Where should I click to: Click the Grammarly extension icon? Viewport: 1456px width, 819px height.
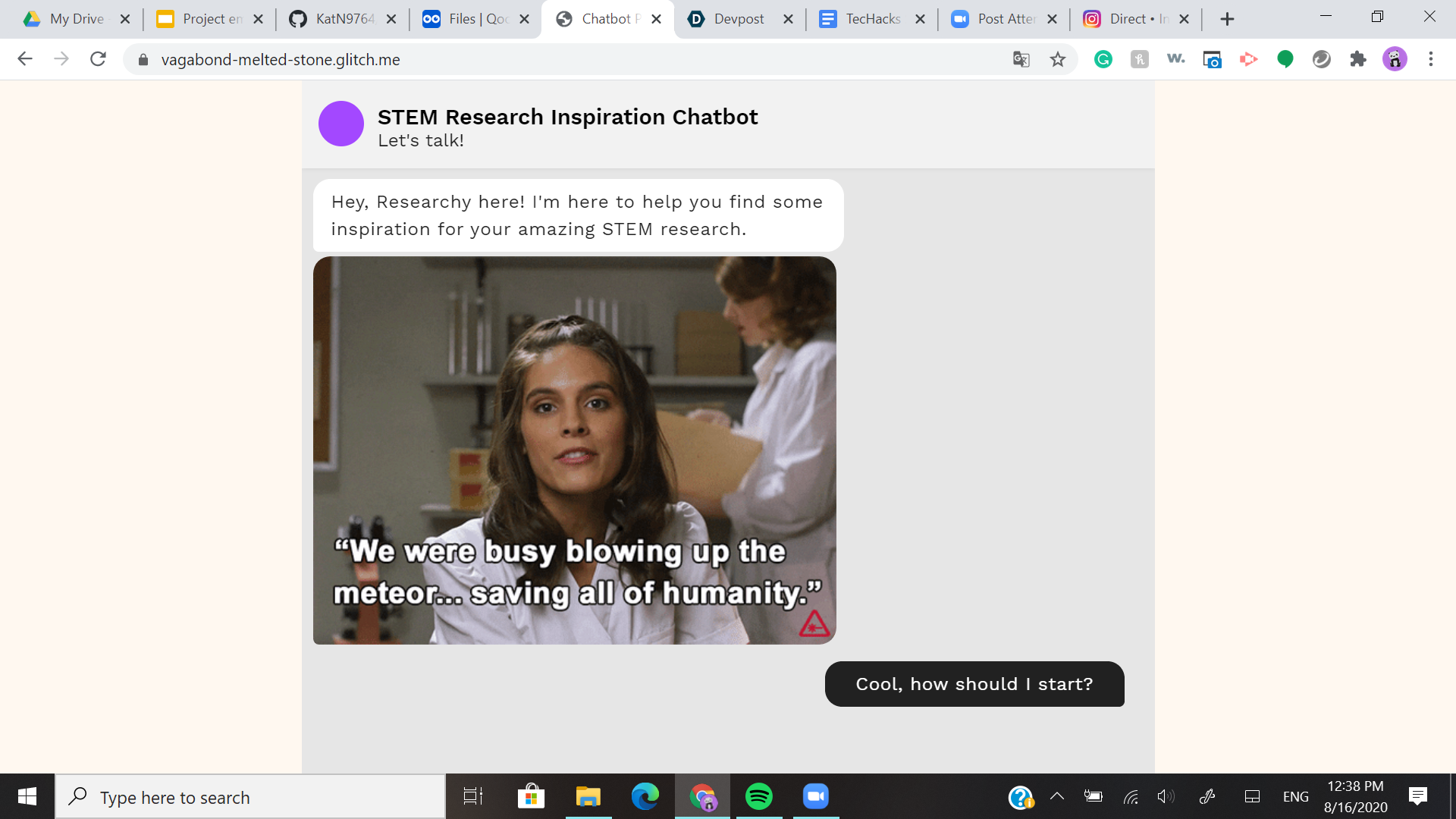pyautogui.click(x=1103, y=59)
